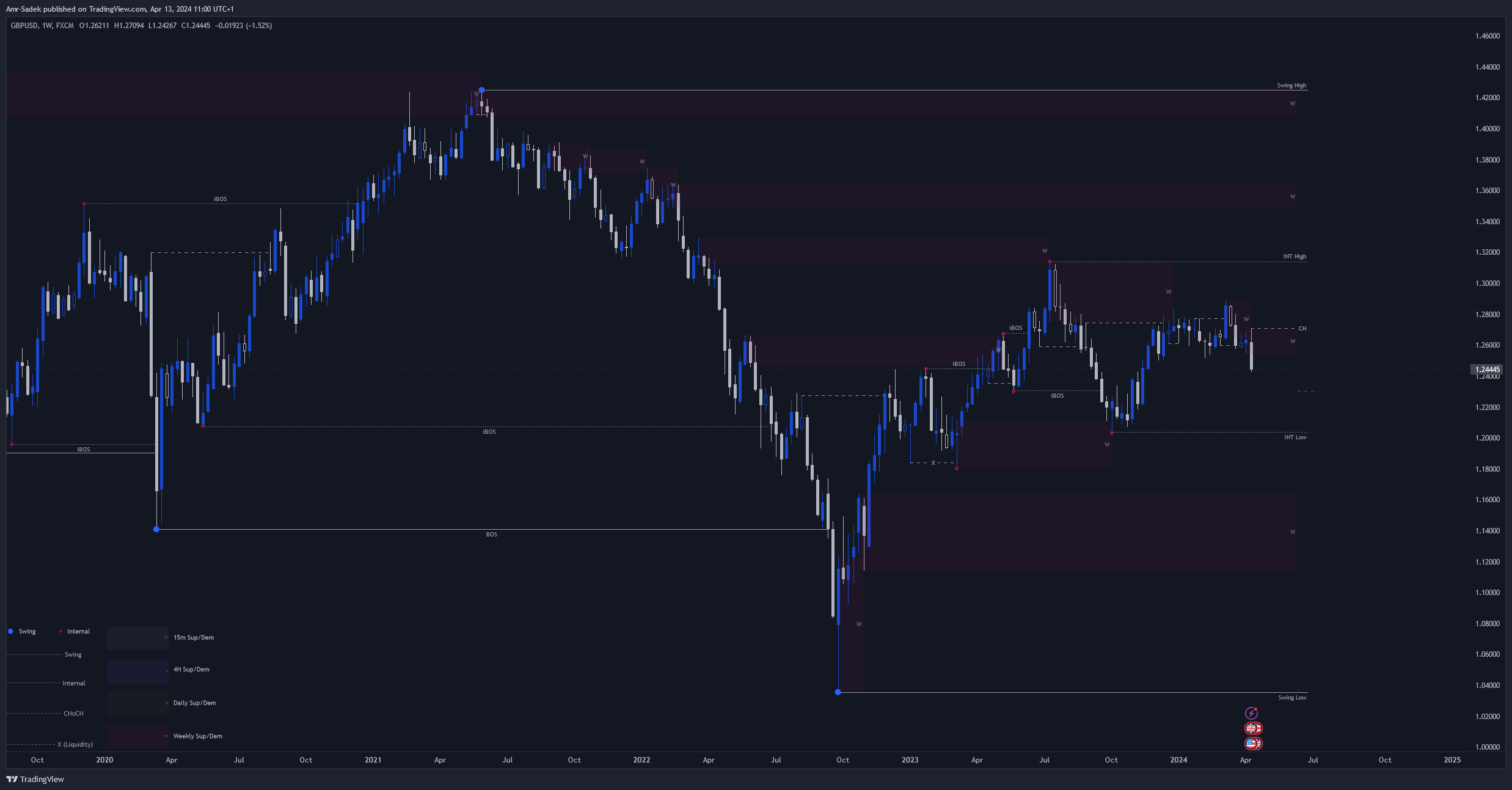Click the blue Swing dot in the legend

click(10, 631)
